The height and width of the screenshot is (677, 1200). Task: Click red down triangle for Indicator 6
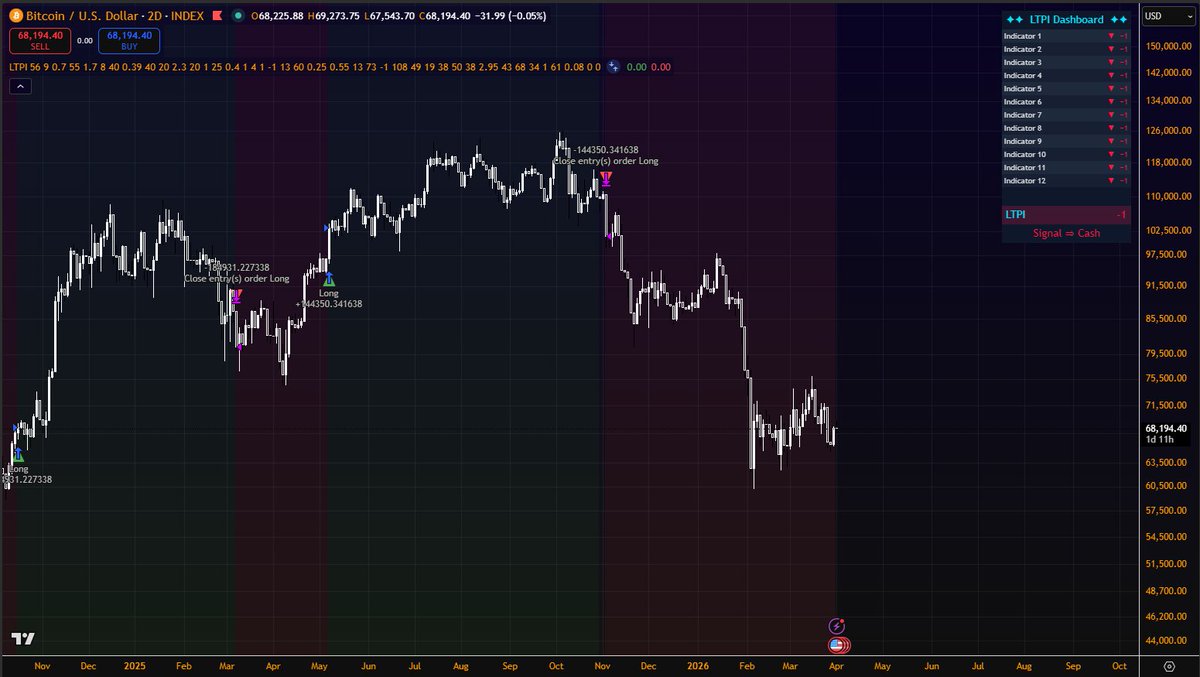tap(1110, 102)
